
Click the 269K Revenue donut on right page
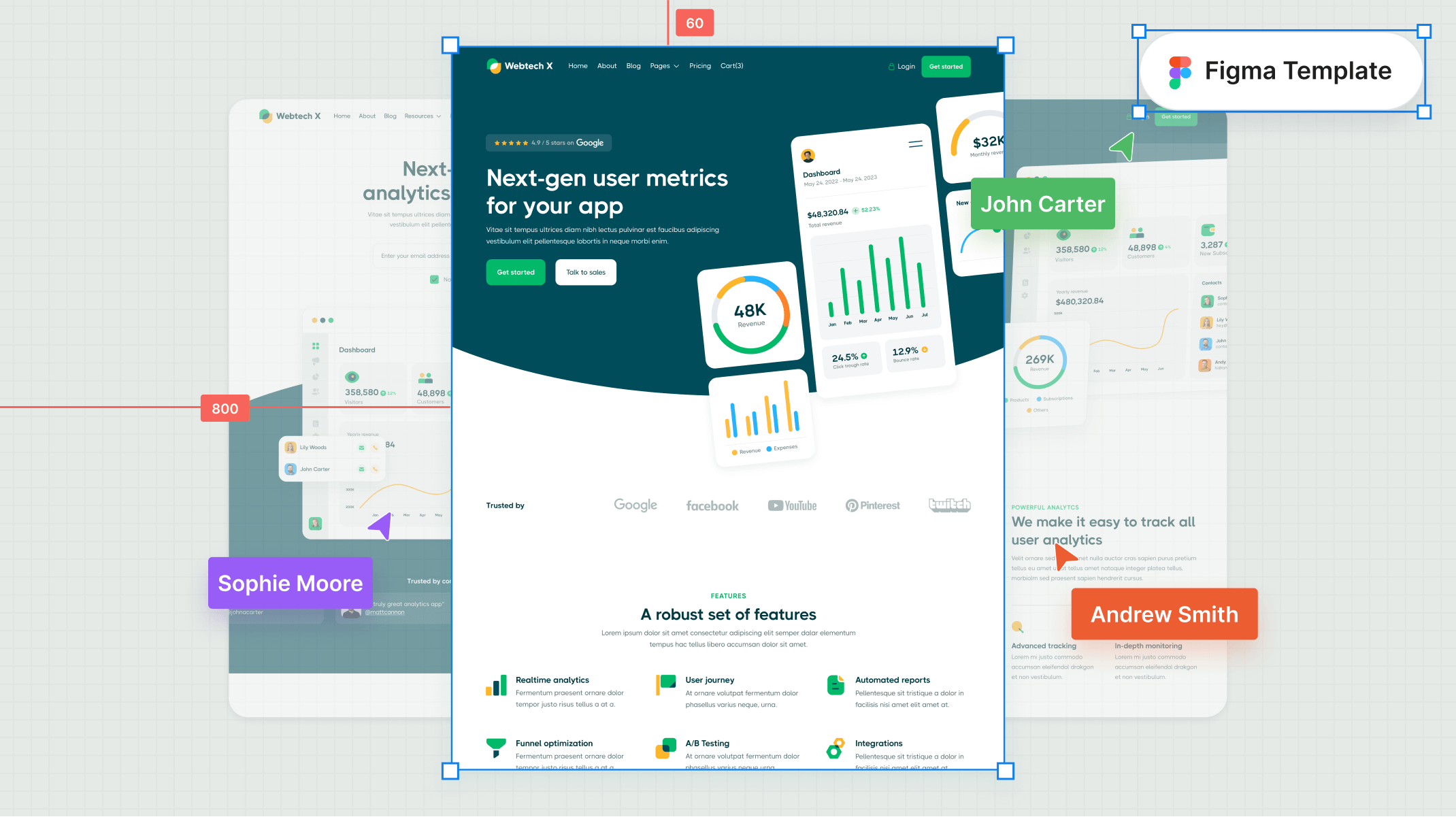coord(1040,362)
